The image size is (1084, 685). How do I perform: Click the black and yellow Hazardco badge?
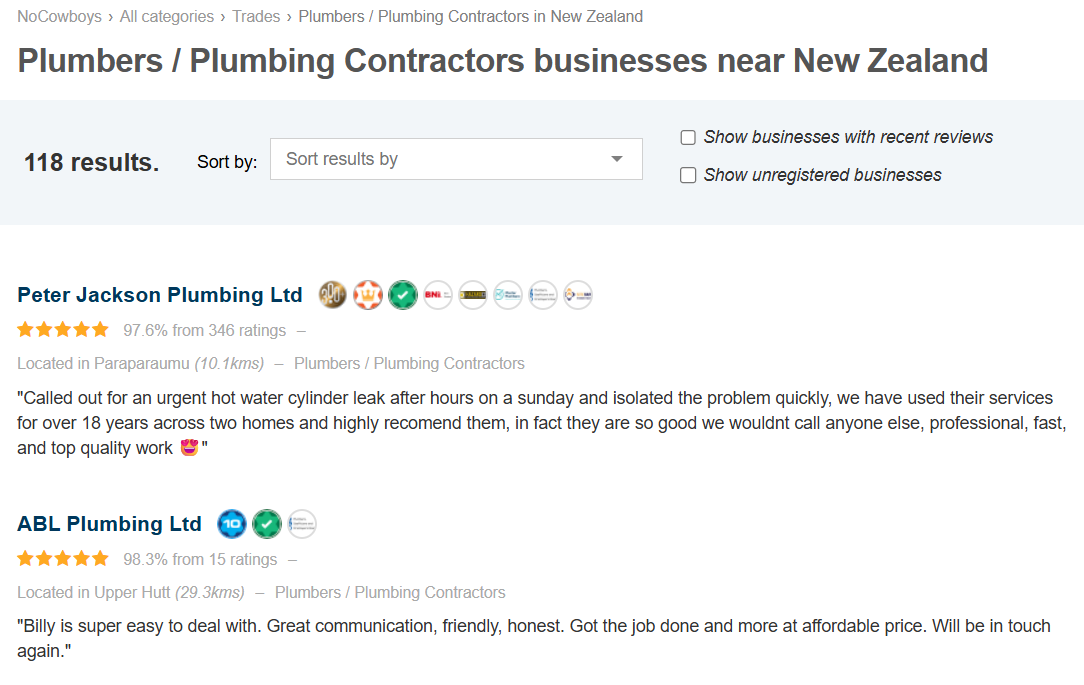[x=473, y=295]
